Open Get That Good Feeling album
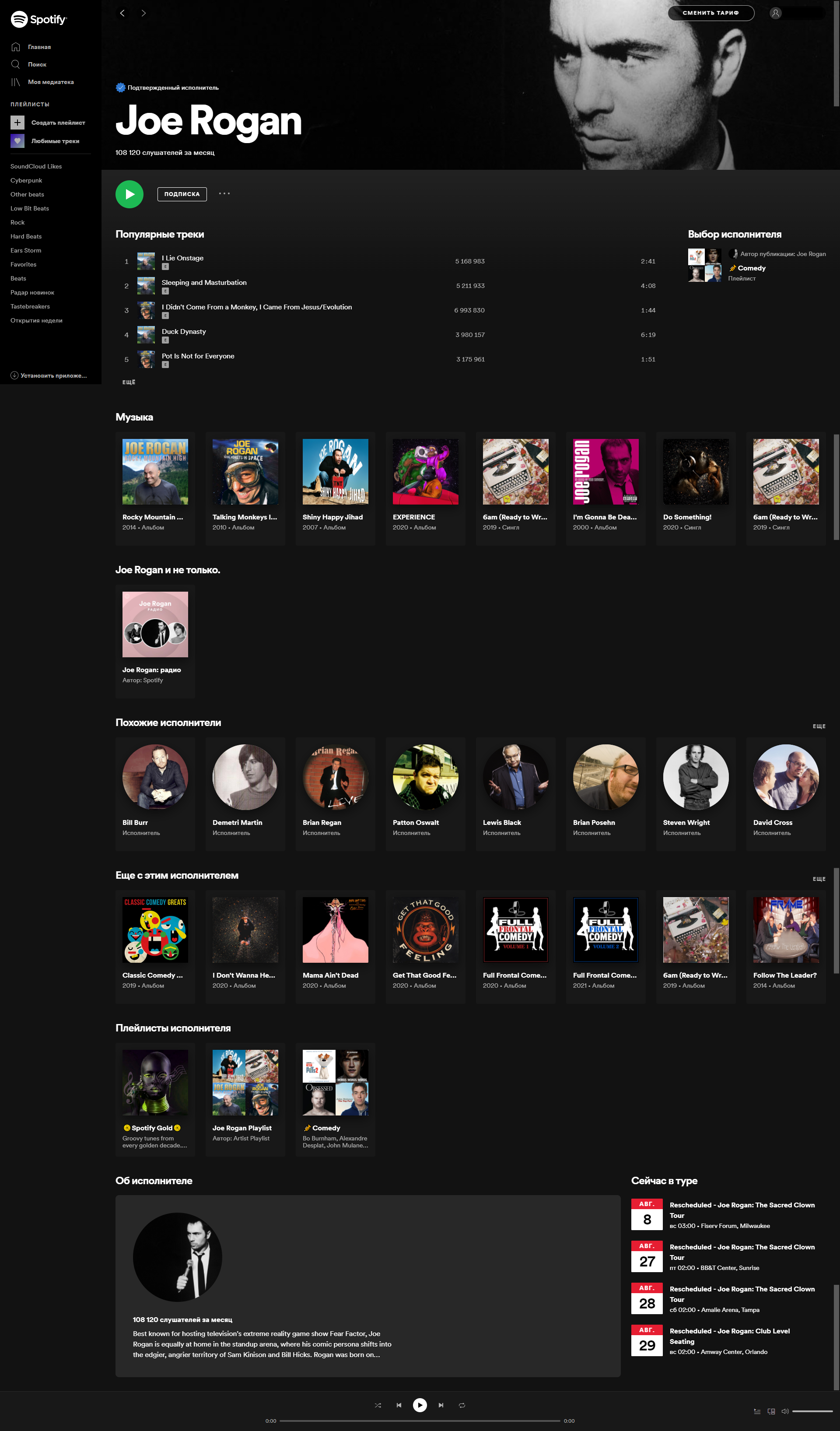 tap(426, 947)
